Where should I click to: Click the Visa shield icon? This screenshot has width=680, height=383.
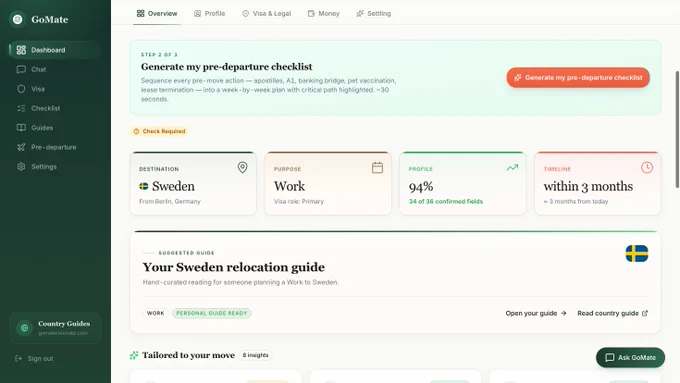point(21,89)
